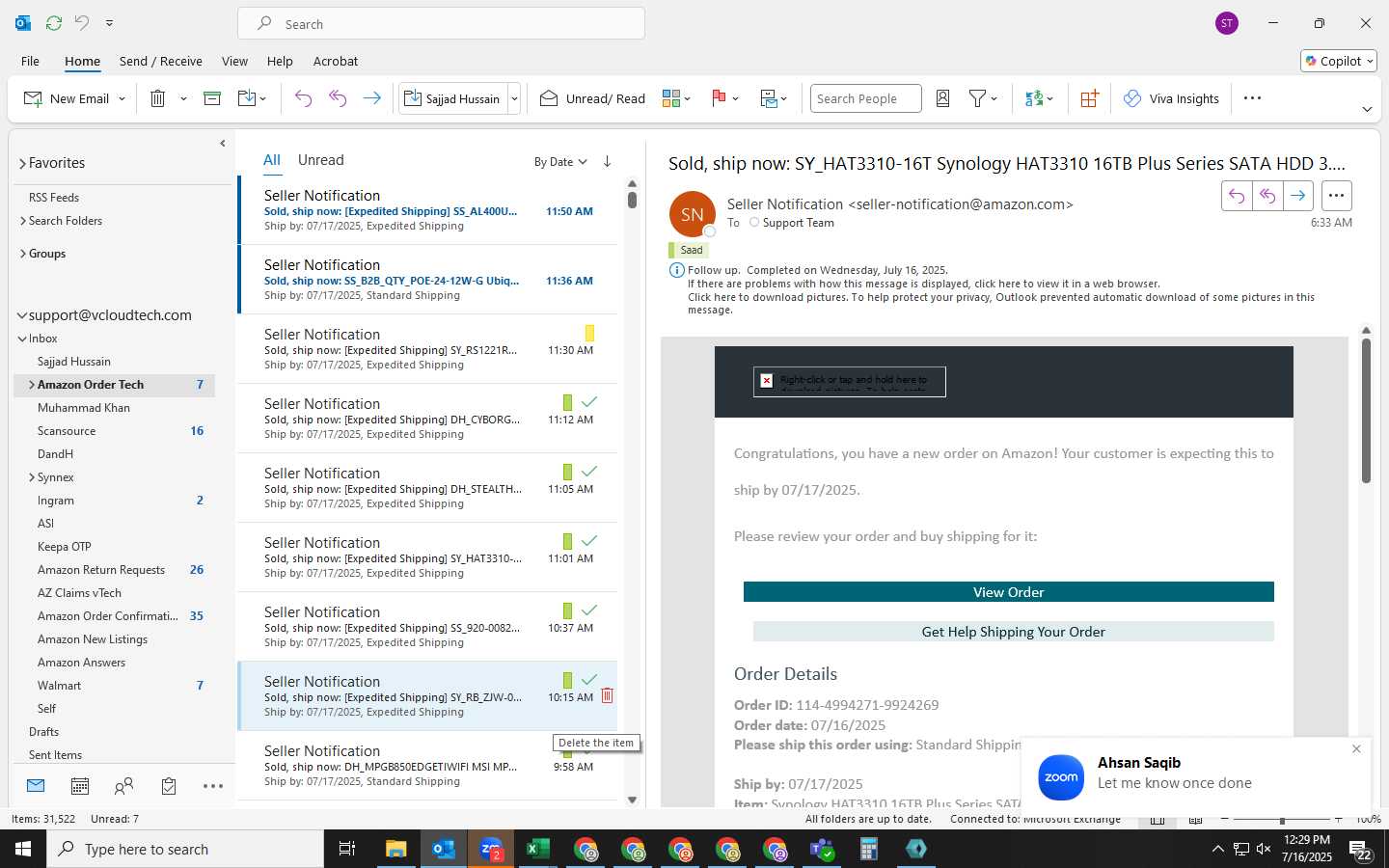
Task: Click the Undo icon in title bar
Action: (x=82, y=22)
